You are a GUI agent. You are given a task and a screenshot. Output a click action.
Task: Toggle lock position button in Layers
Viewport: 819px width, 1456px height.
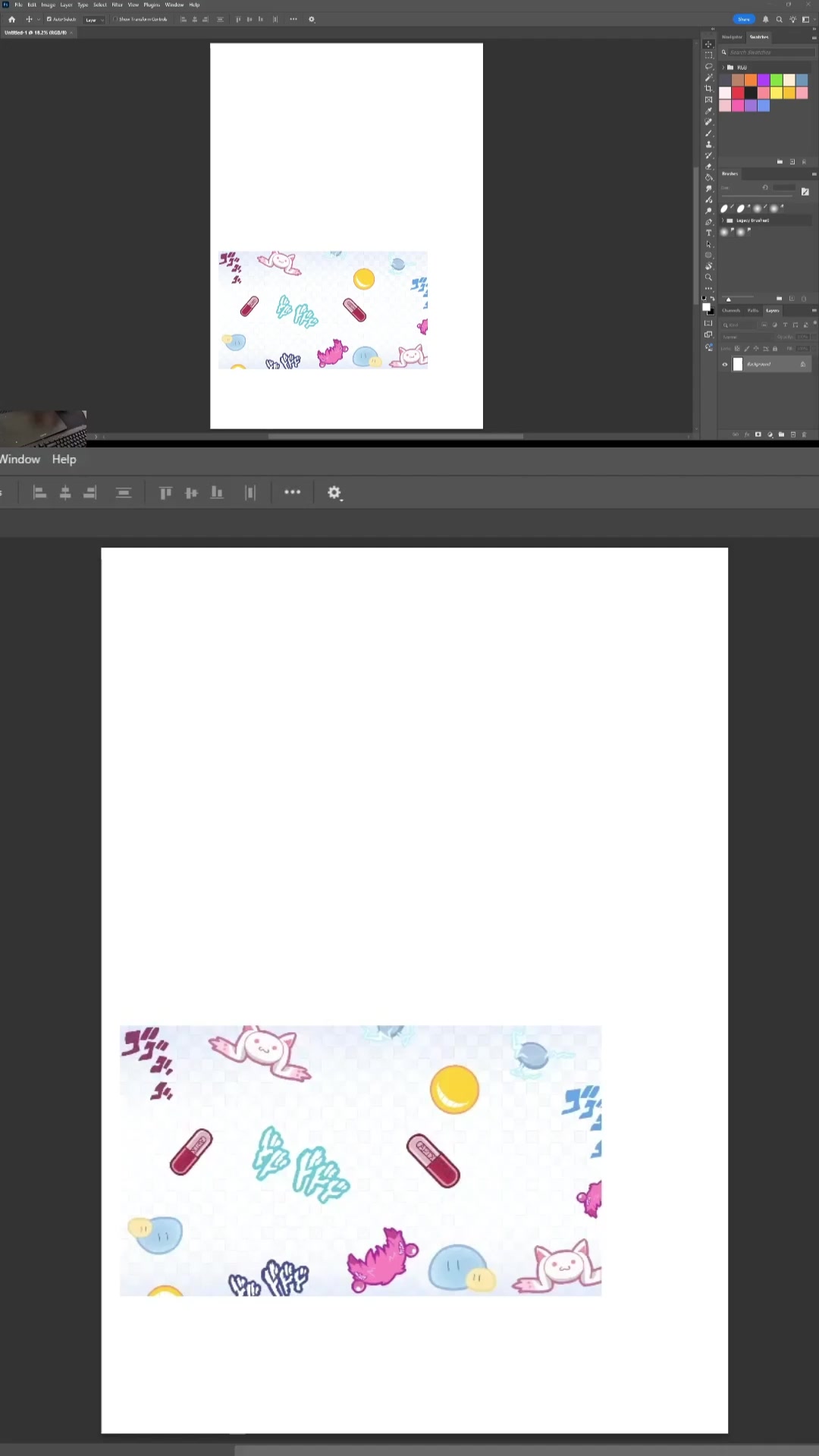click(756, 349)
